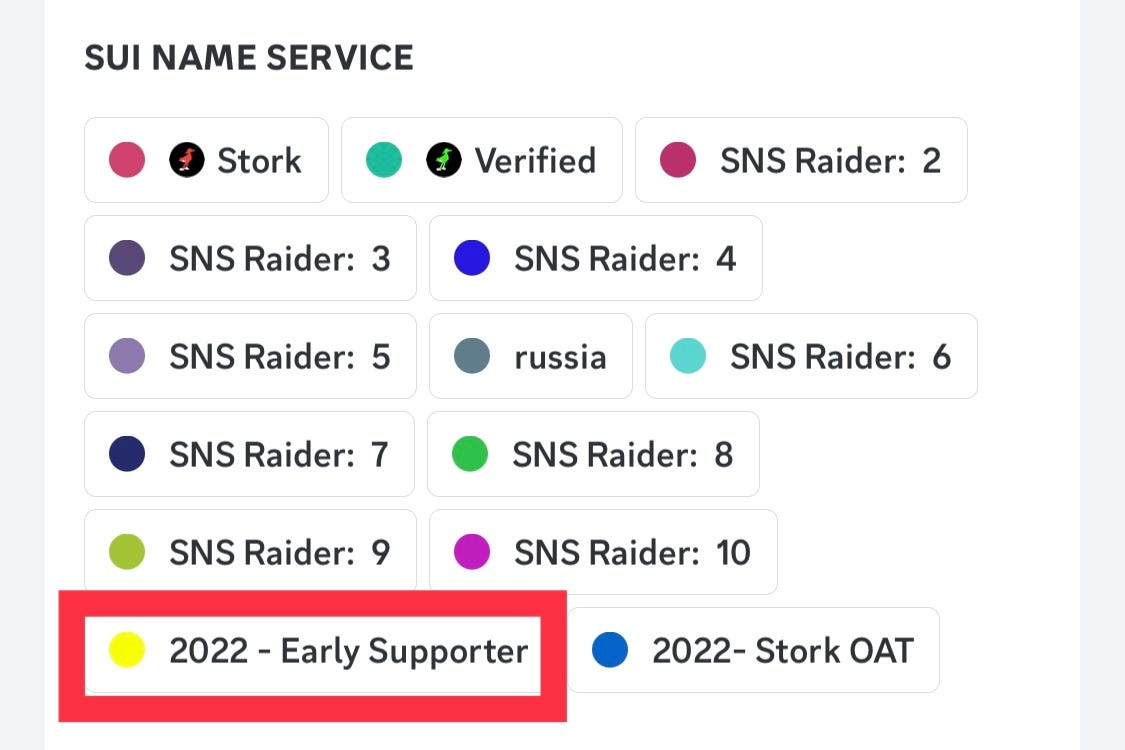Select the Stork badge
The height and width of the screenshot is (750, 1125).
[206, 159]
